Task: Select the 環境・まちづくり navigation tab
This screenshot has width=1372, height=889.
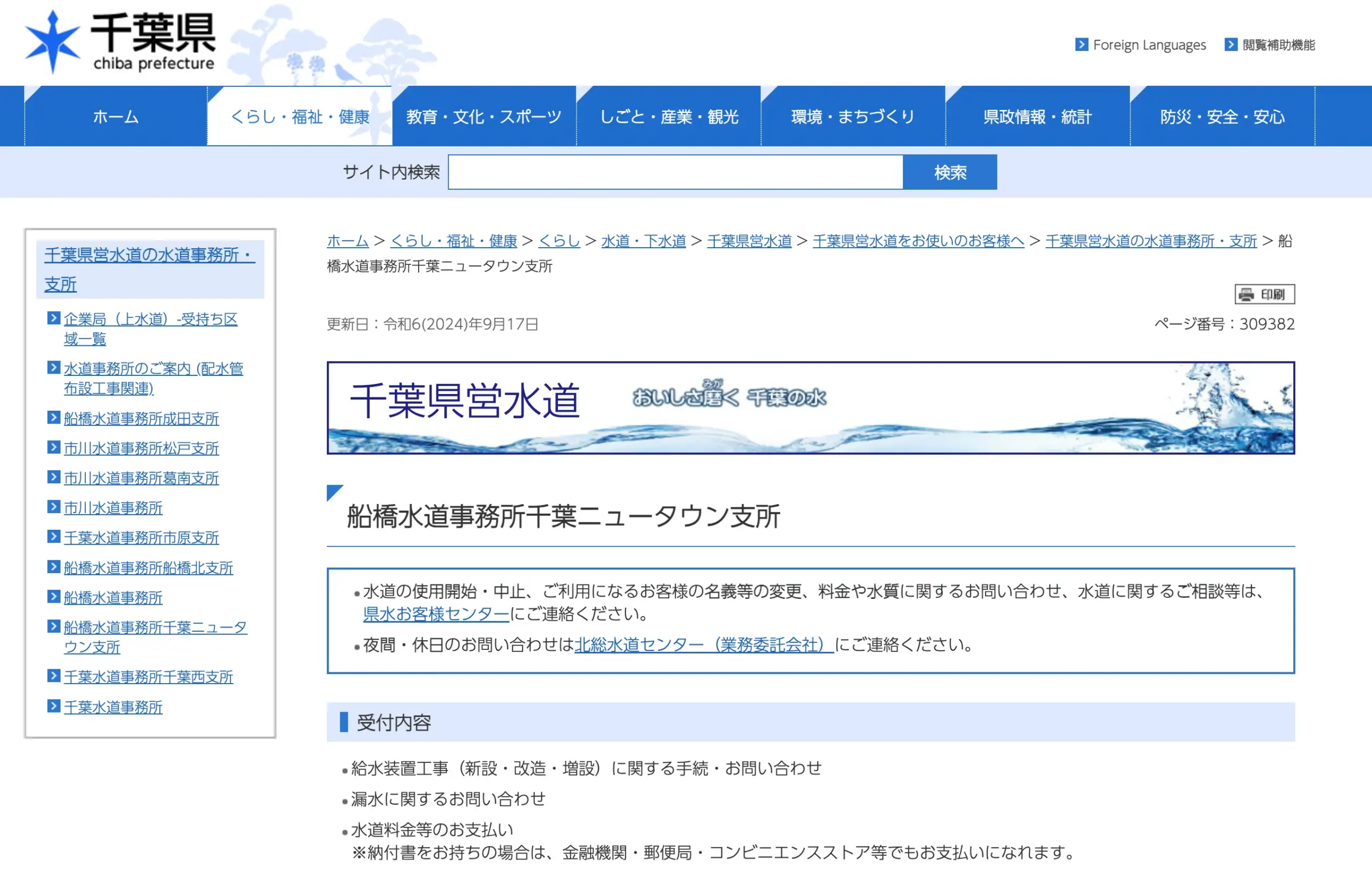Action: click(x=853, y=116)
